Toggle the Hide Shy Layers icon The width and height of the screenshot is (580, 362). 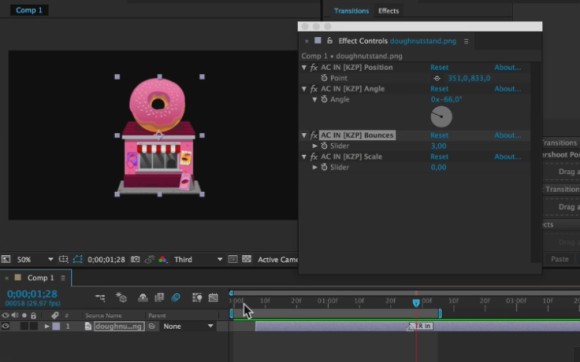click(x=143, y=298)
